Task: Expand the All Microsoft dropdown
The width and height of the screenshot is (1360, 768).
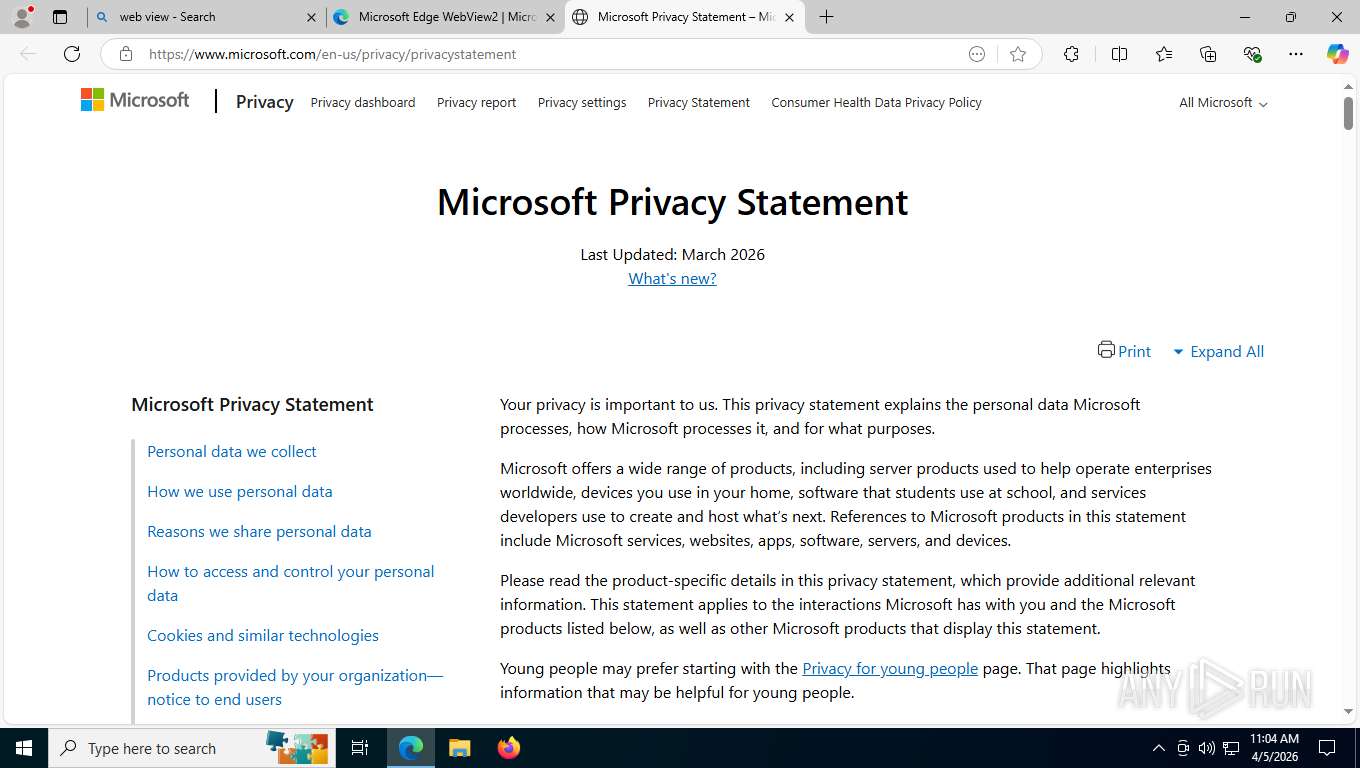Action: pos(1223,103)
